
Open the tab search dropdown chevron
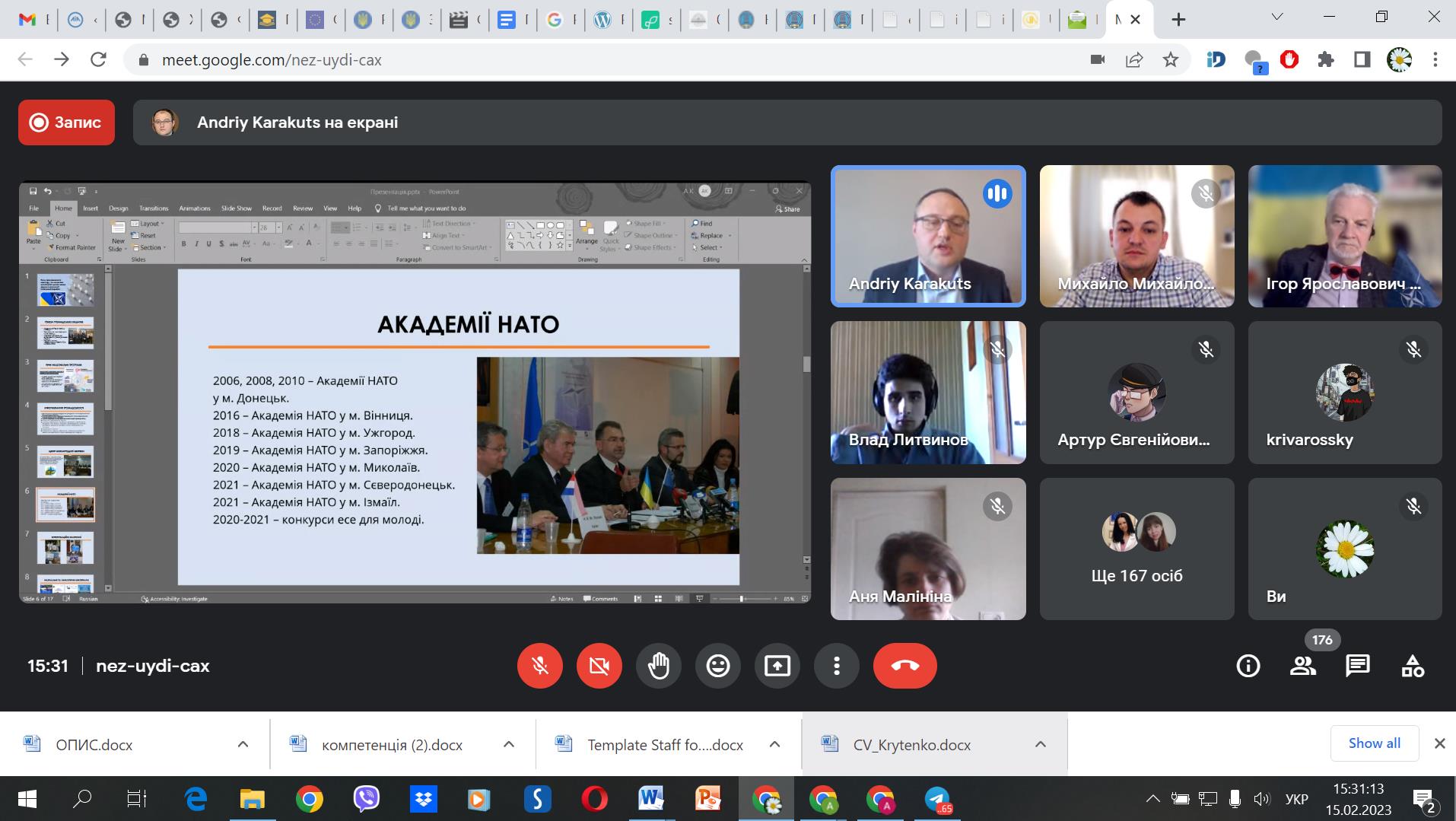point(1278,17)
